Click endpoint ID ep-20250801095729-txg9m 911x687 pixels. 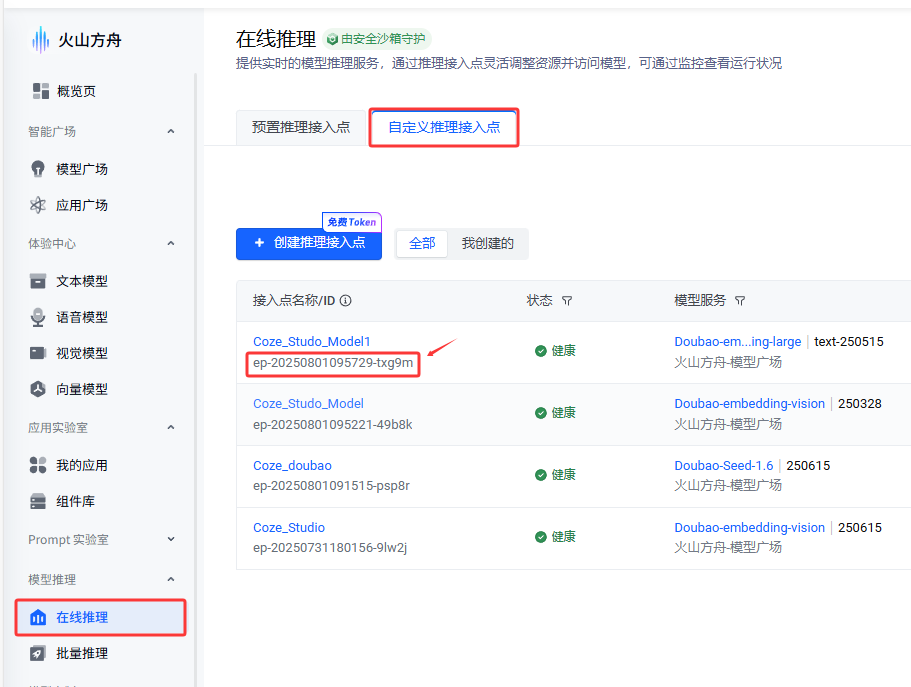(333, 363)
